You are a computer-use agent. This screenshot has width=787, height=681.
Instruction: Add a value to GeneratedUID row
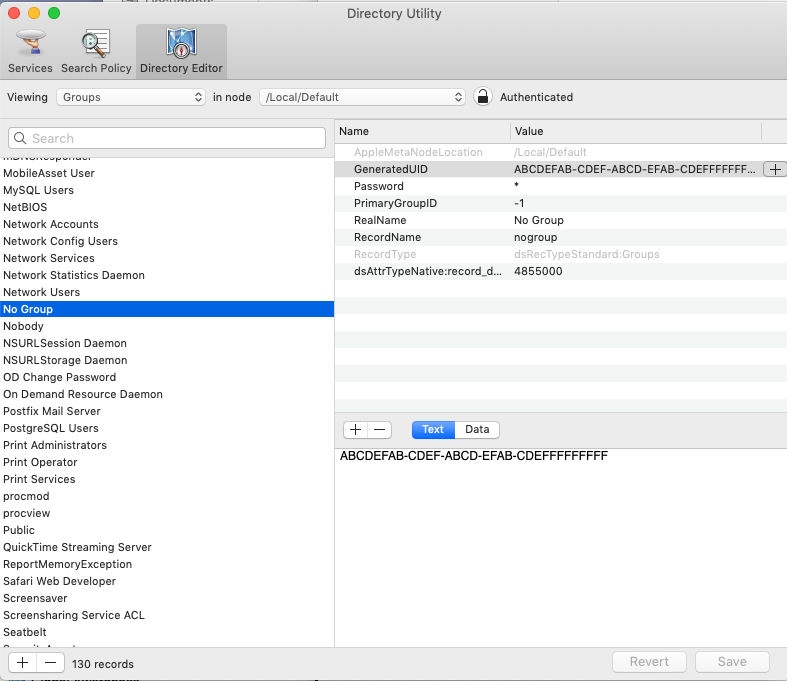(775, 169)
